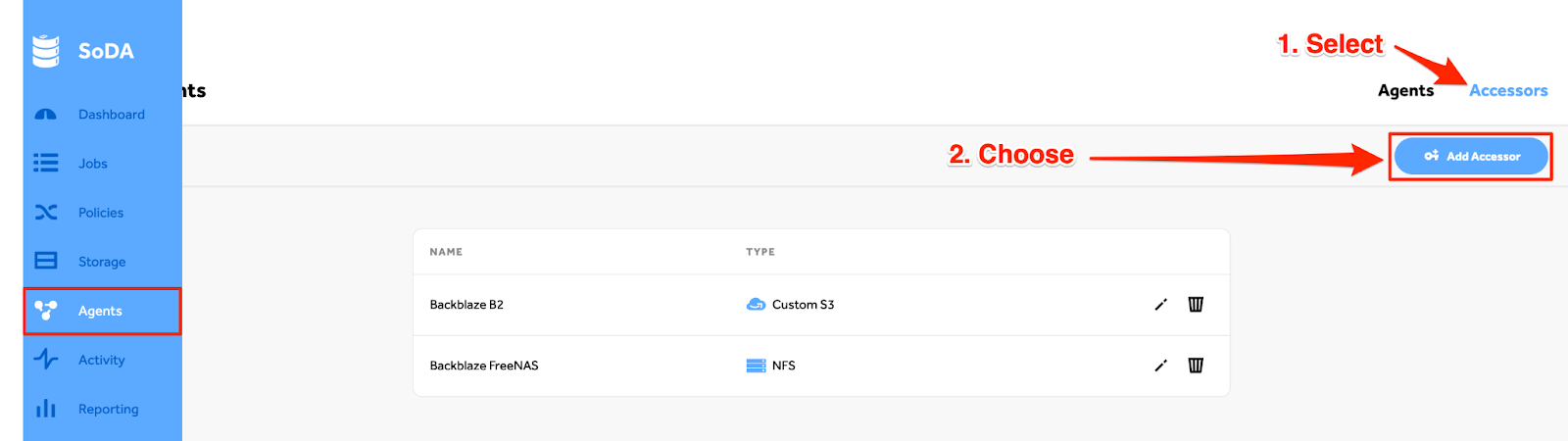Open the Dashboard menu item
Image resolution: width=1568 pixels, height=441 pixels.
(x=112, y=115)
